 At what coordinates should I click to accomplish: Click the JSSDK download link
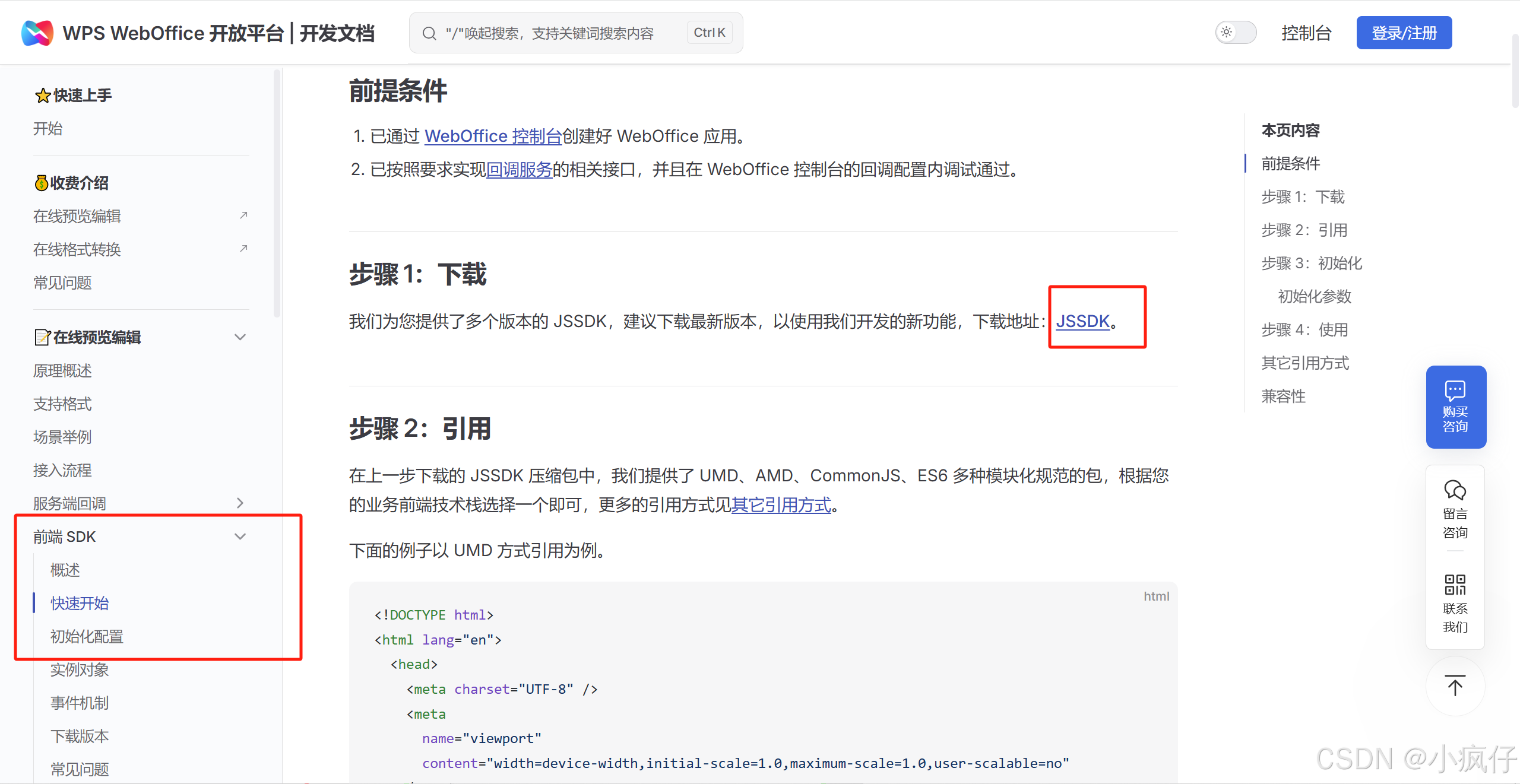(1082, 321)
